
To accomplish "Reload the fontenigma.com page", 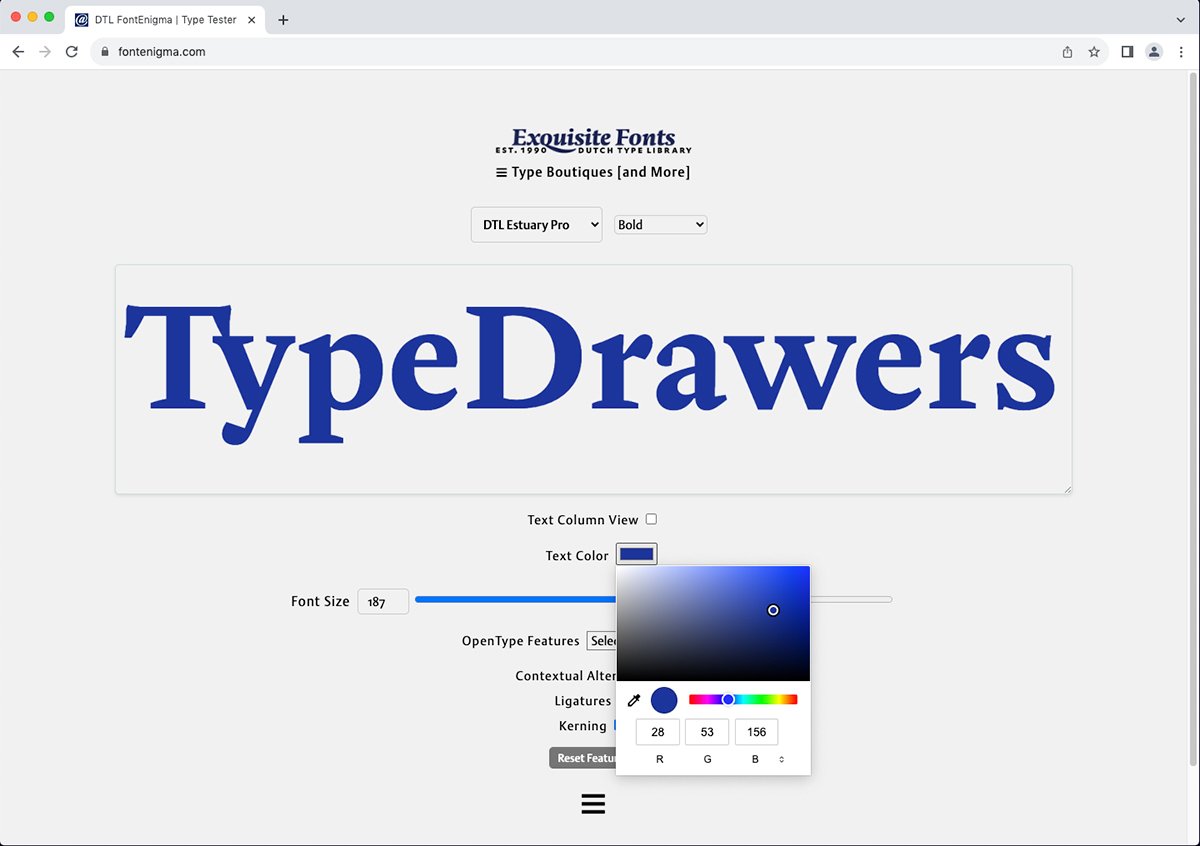I will (71, 52).
